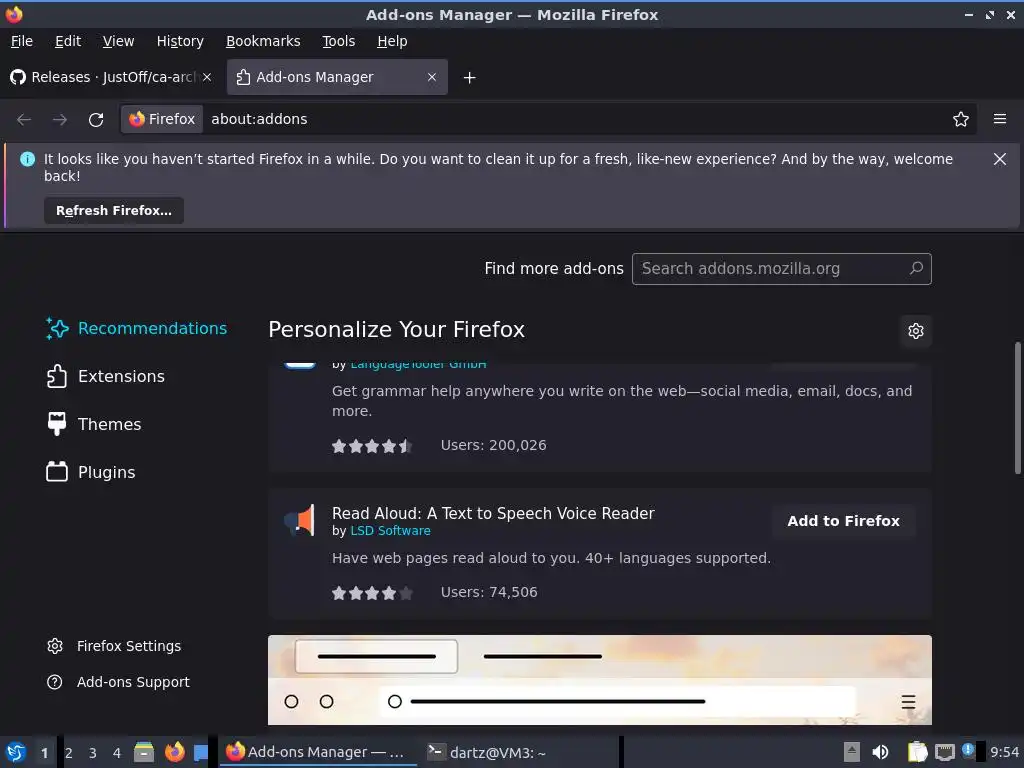The width and height of the screenshot is (1024, 768).
Task: Click the Extensions puzzle piece icon
Action: 57,376
